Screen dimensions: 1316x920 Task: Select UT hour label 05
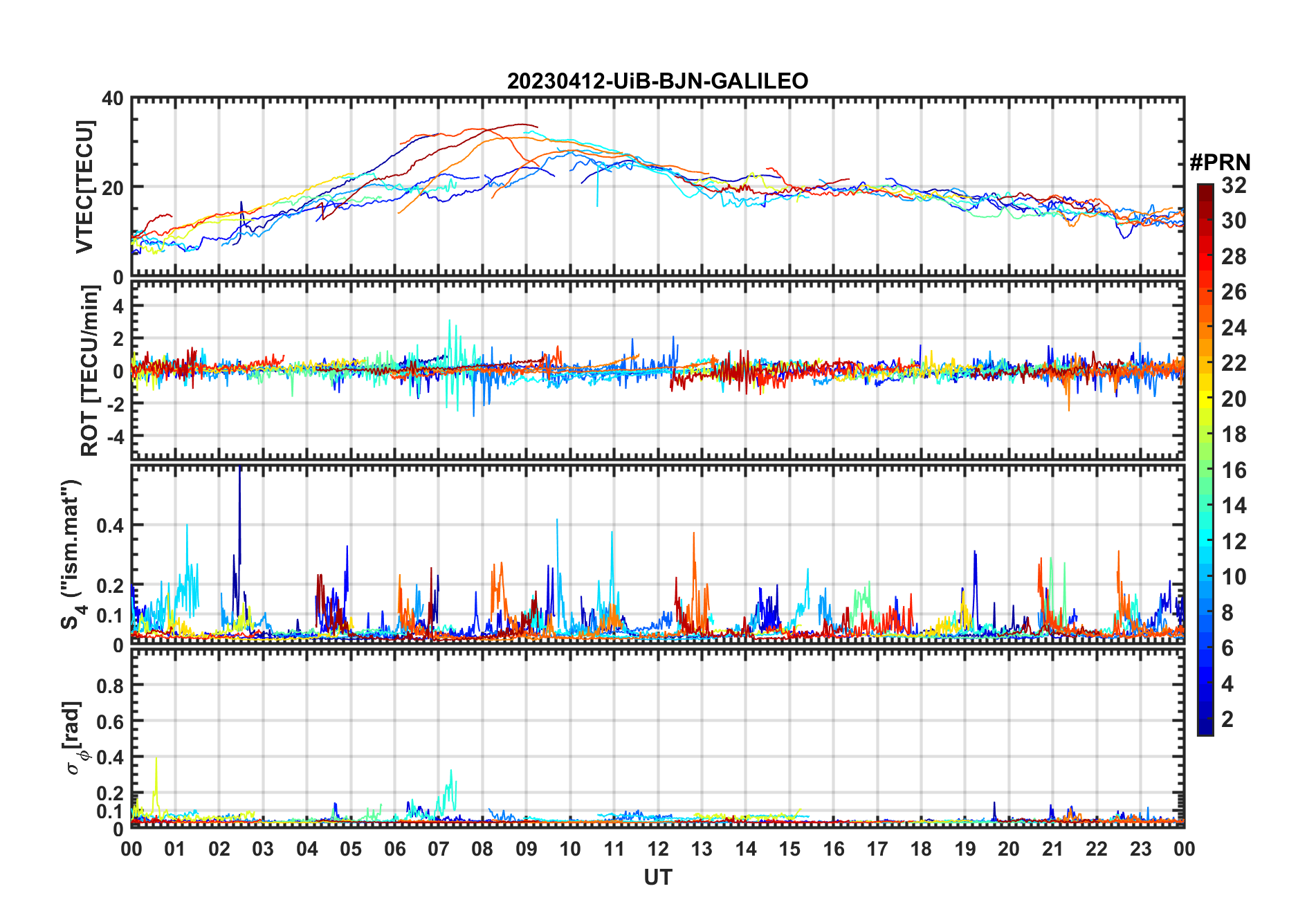pos(351,849)
